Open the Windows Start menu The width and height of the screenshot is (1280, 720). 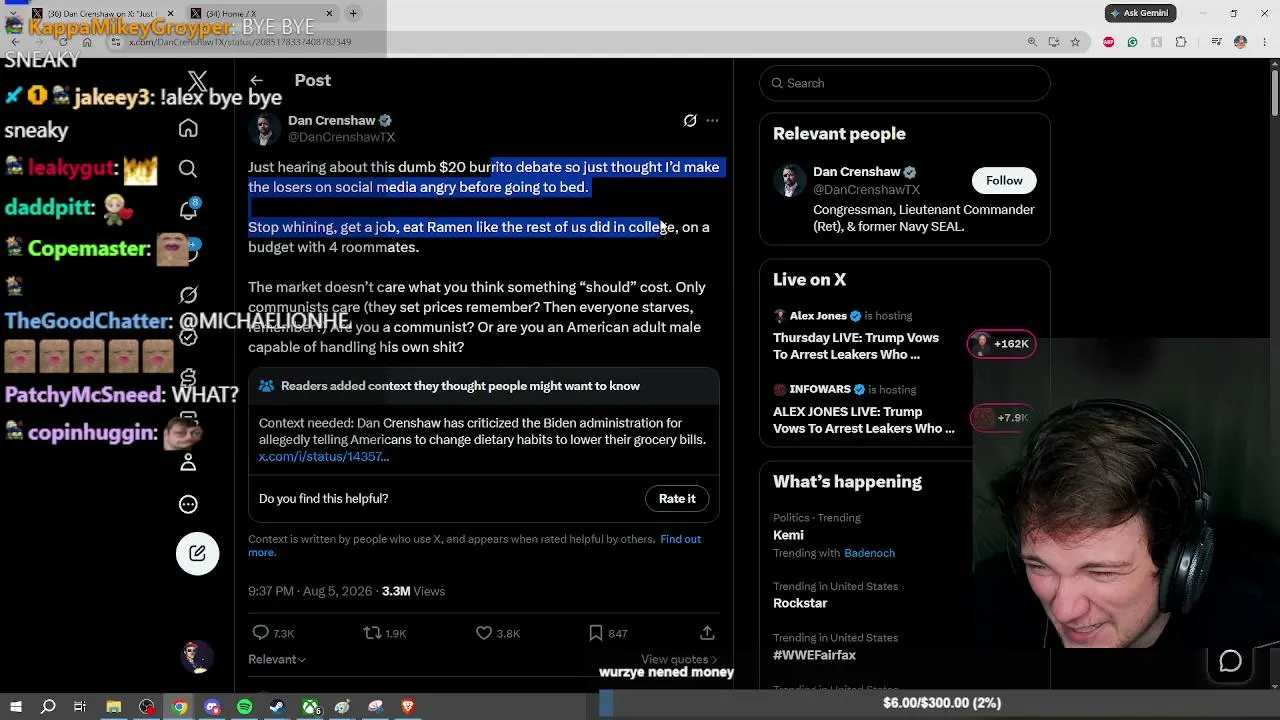[x=16, y=707]
